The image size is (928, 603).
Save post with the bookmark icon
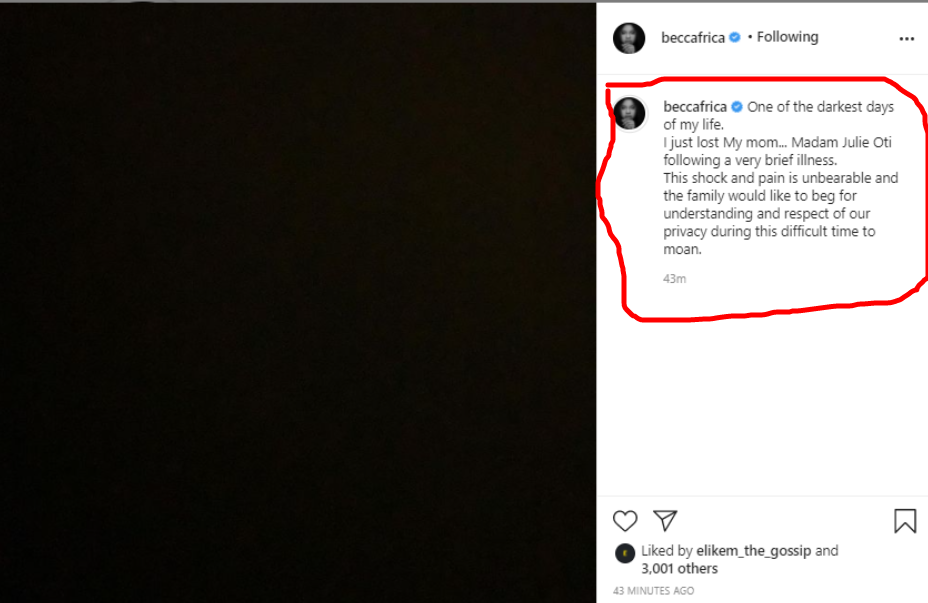905,521
